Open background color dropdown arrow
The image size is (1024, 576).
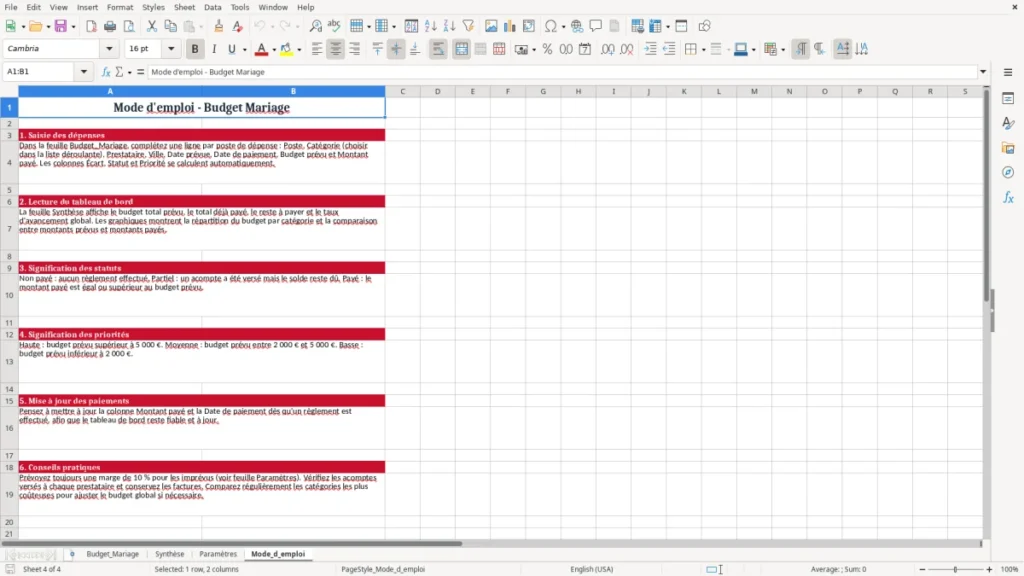(299, 50)
